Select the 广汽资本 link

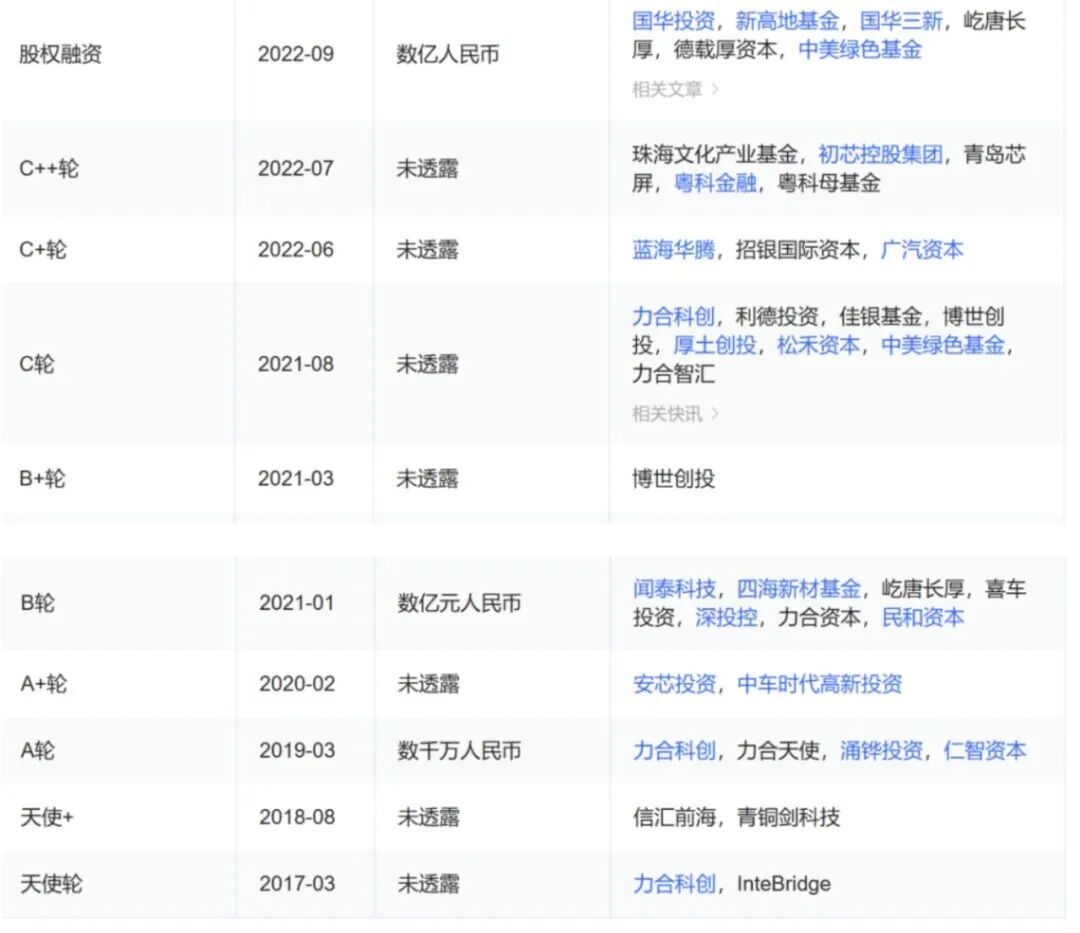[x=923, y=249]
